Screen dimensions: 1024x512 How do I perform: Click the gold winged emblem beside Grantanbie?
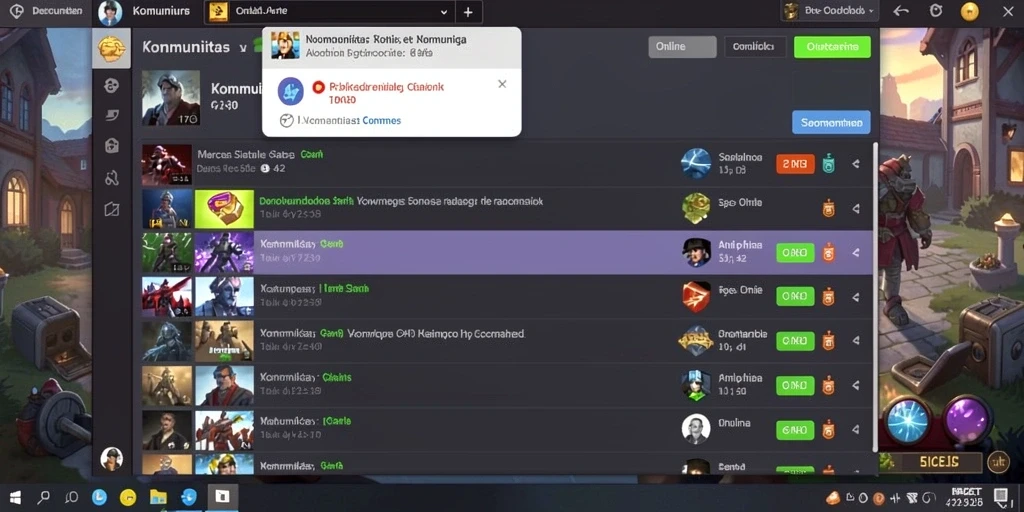point(696,340)
